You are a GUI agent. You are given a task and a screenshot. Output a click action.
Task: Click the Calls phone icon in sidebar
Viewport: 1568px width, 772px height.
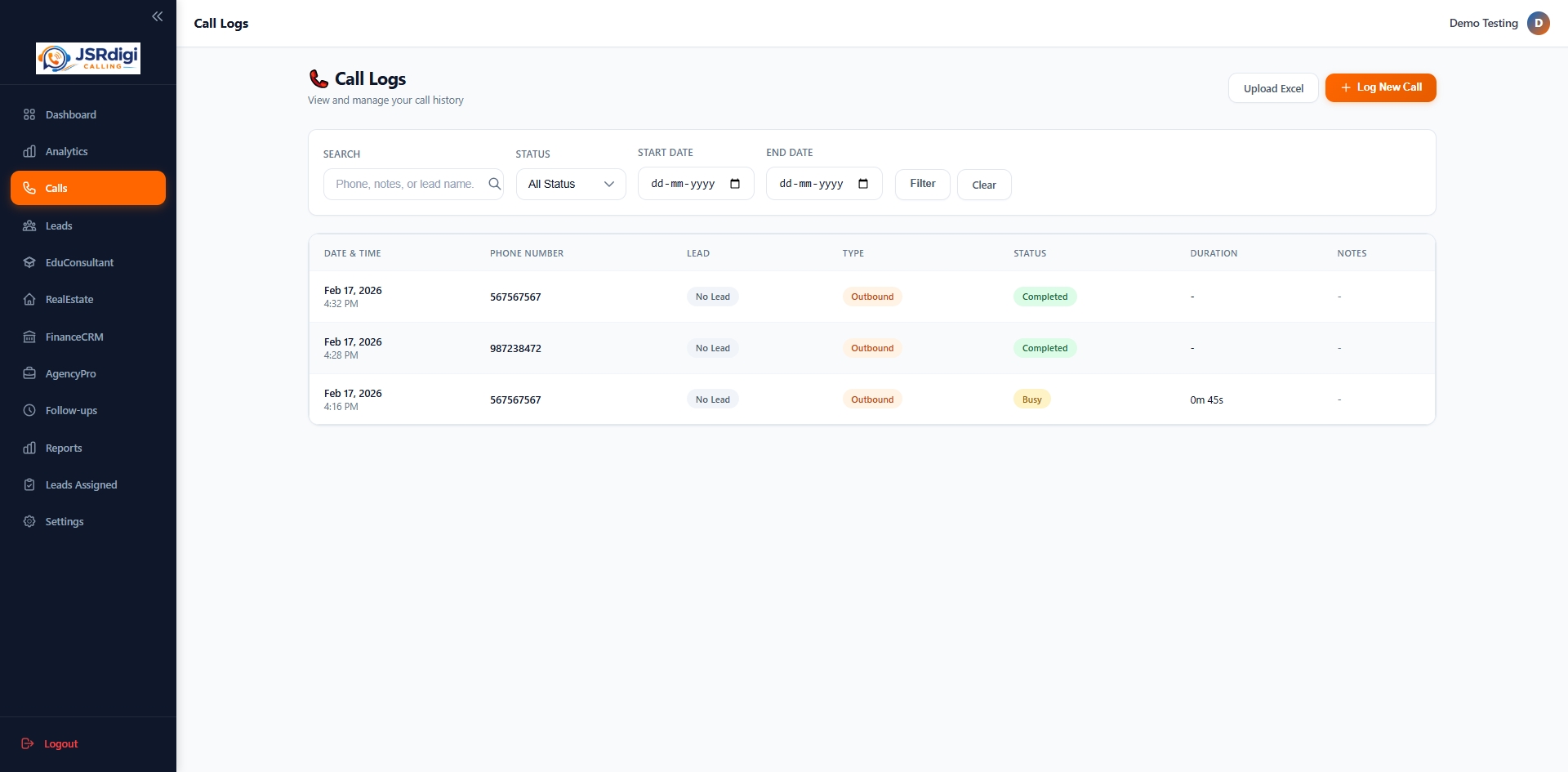click(x=29, y=188)
